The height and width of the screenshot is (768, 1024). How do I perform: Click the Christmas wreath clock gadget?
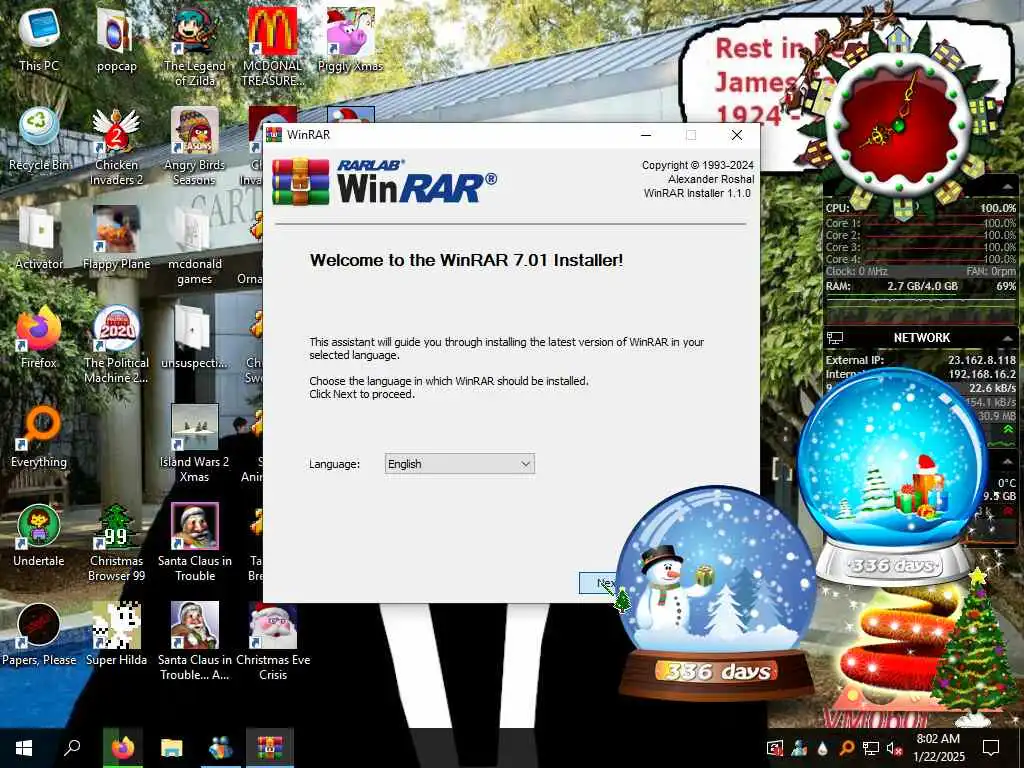pyautogui.click(x=899, y=125)
